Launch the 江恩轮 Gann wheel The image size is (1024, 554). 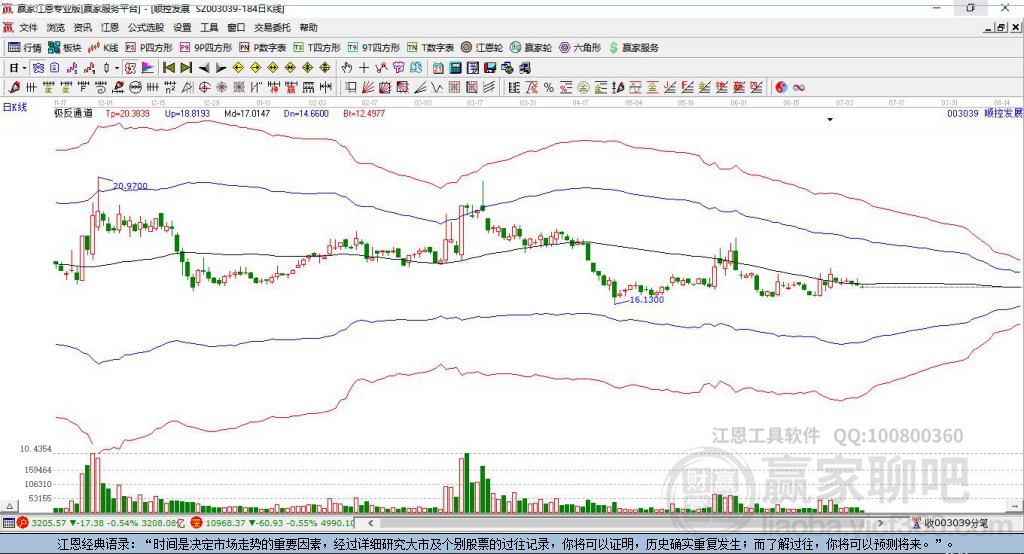click(482, 48)
